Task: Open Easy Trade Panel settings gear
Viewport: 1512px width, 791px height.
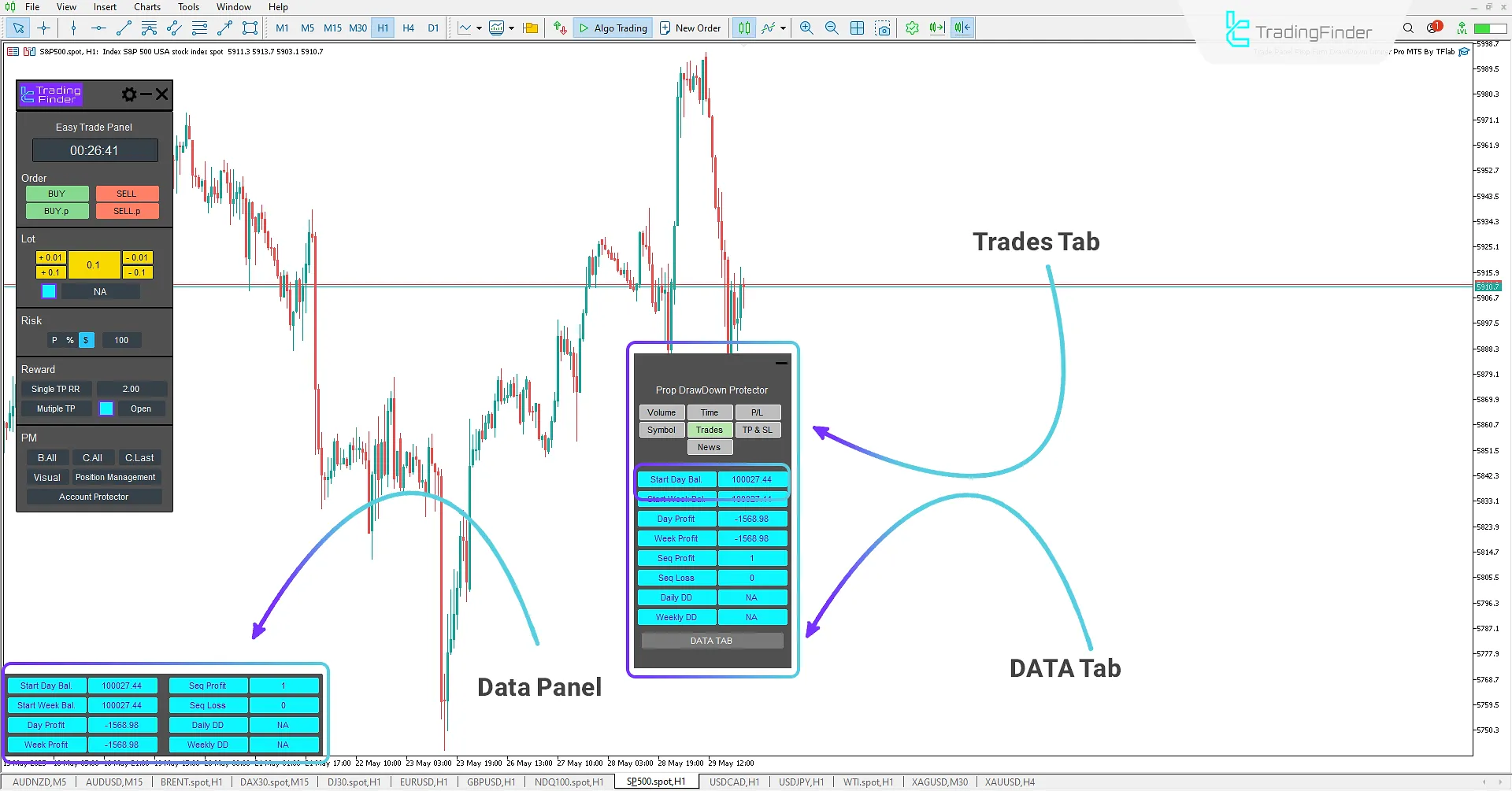Action: [129, 94]
